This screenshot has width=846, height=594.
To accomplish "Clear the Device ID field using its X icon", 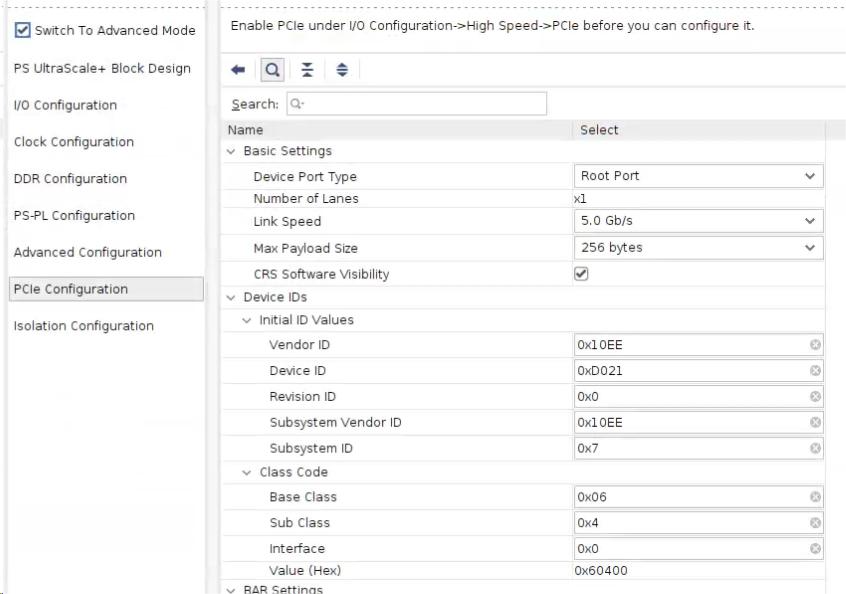I will 815,371.
